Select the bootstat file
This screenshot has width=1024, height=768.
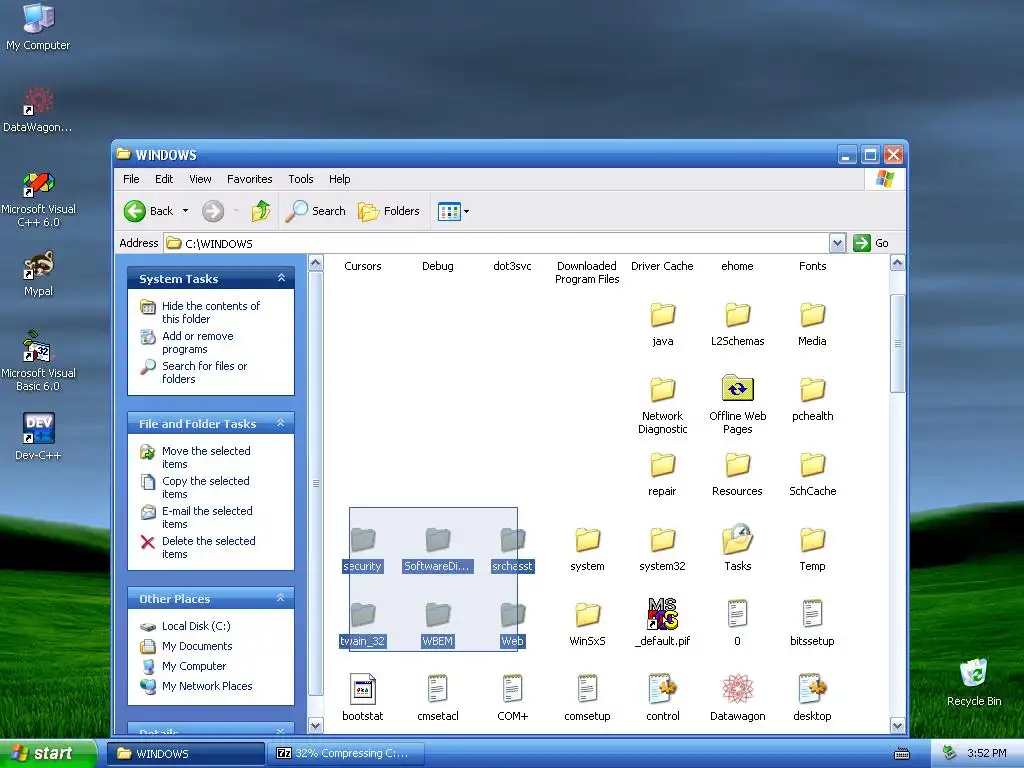[x=362, y=690]
